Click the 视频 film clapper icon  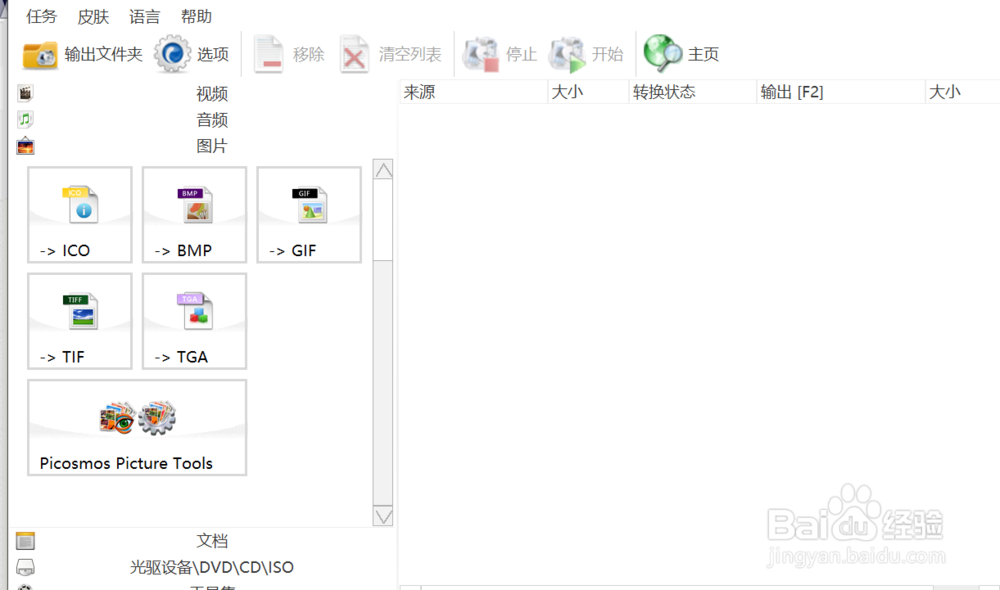point(25,94)
